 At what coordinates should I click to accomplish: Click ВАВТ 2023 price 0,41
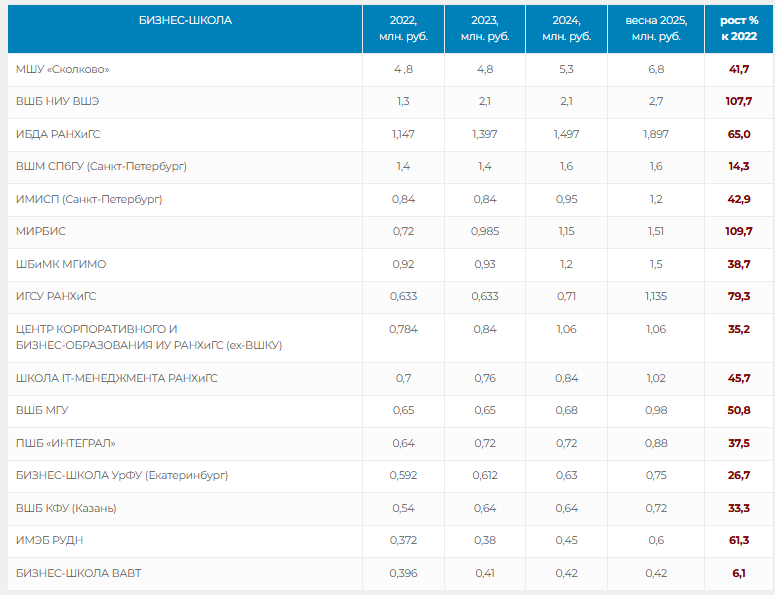pyautogui.click(x=485, y=573)
